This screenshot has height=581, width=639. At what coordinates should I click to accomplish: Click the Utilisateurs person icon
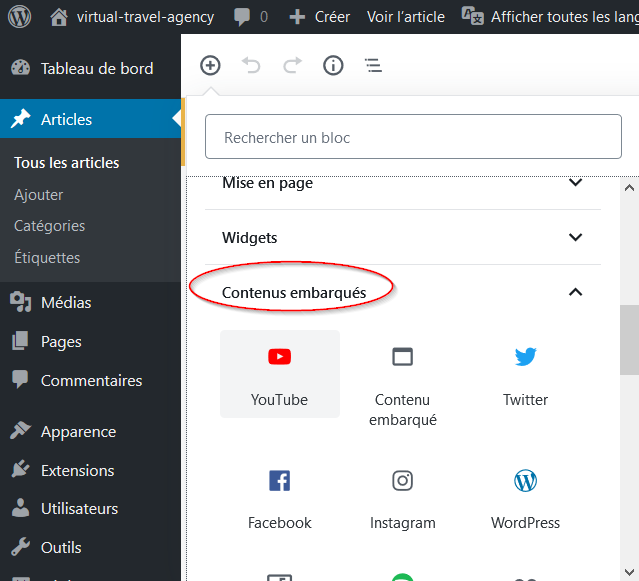coord(20,508)
